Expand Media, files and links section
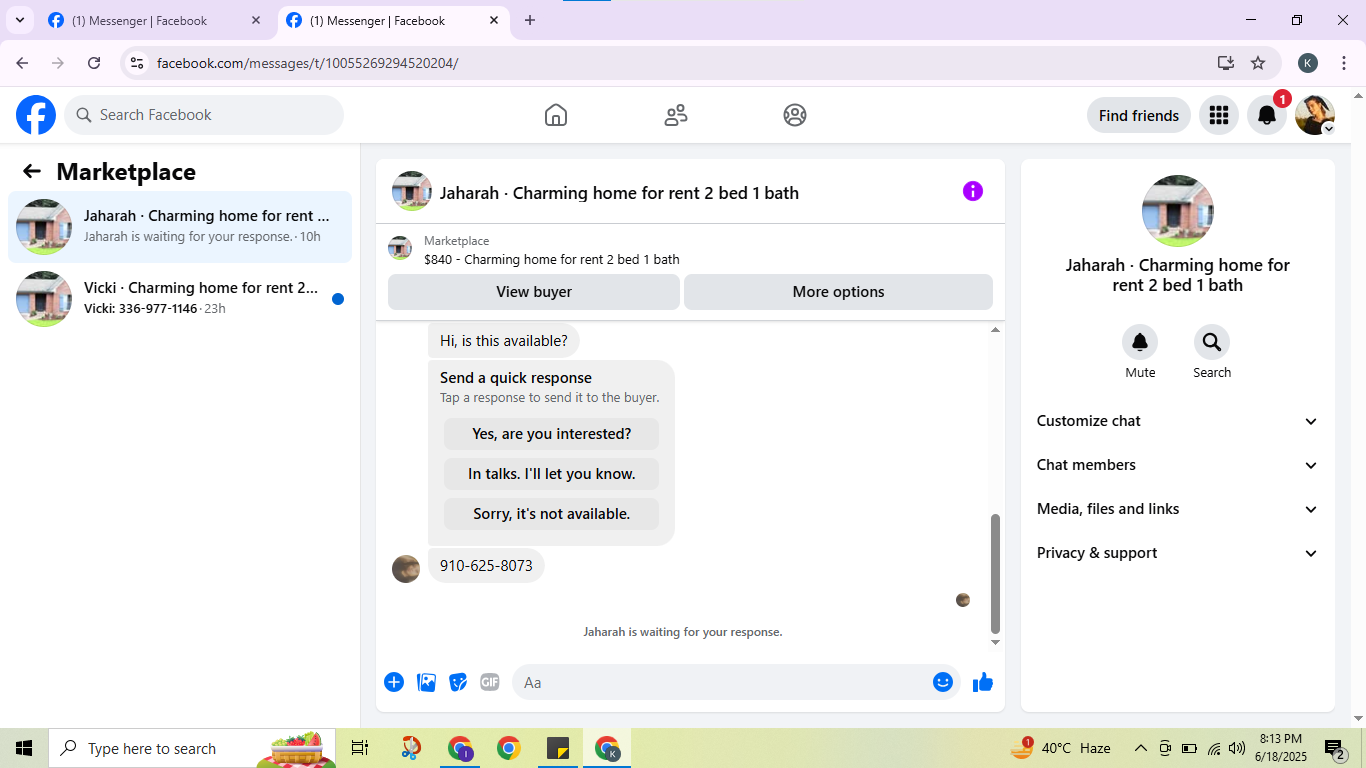The height and width of the screenshot is (768, 1366). tap(1178, 509)
